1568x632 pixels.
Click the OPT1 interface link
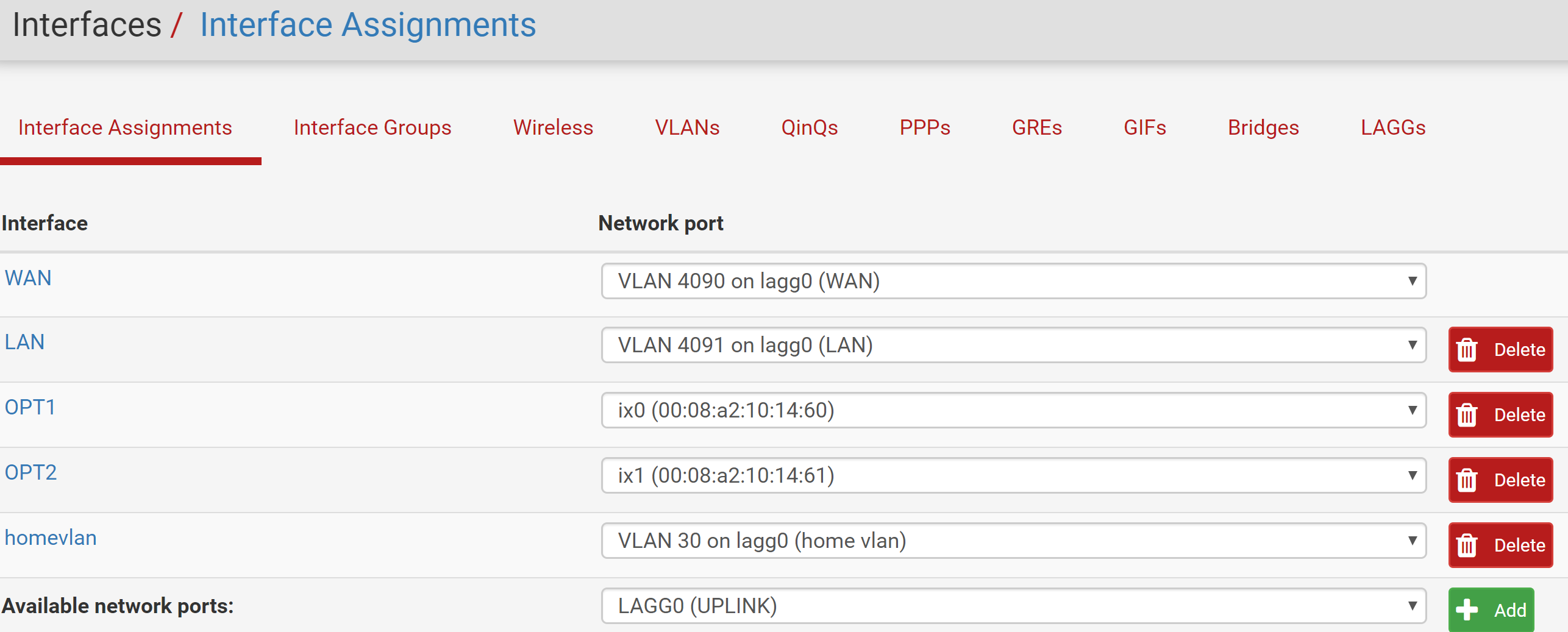30,407
